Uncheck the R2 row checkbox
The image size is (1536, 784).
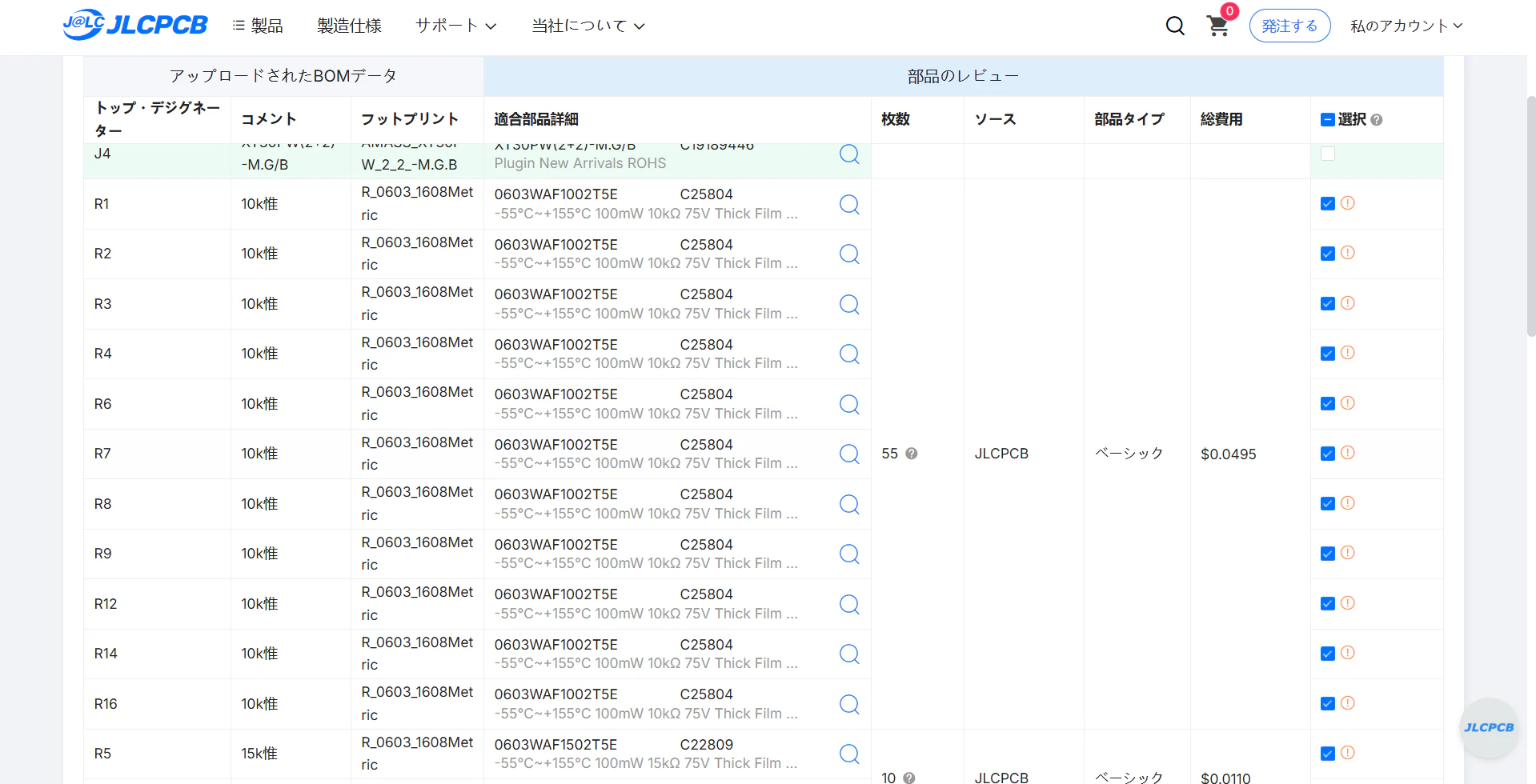tap(1328, 254)
